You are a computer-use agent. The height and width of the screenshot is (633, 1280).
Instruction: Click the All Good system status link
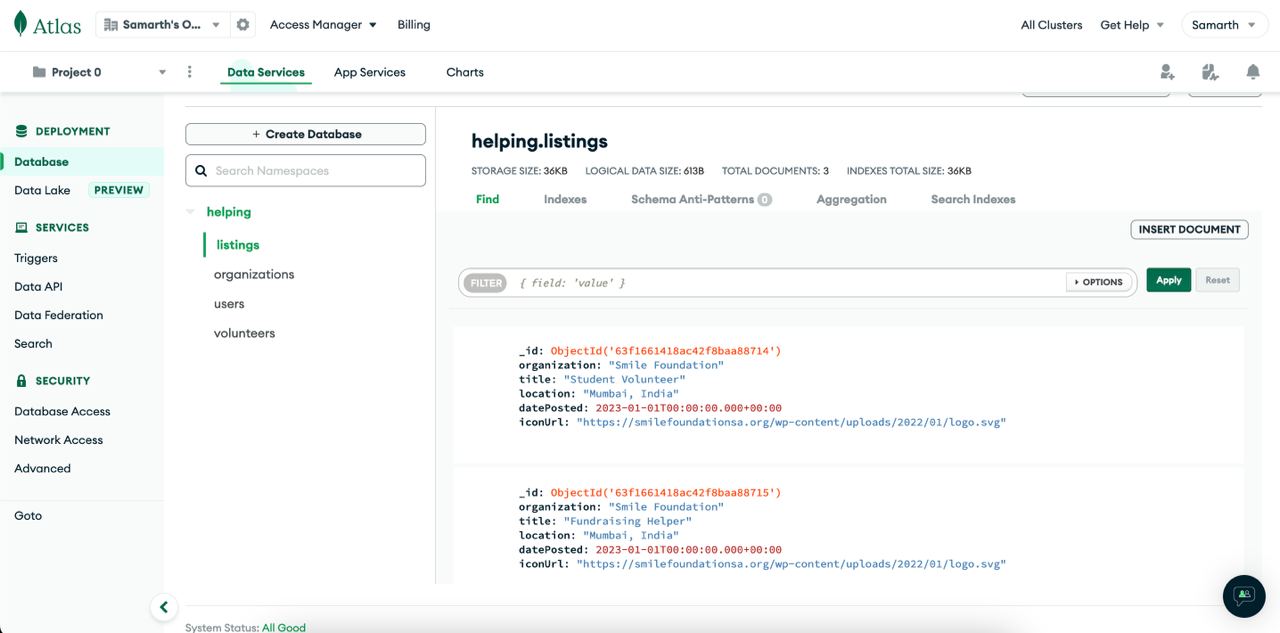point(284,628)
